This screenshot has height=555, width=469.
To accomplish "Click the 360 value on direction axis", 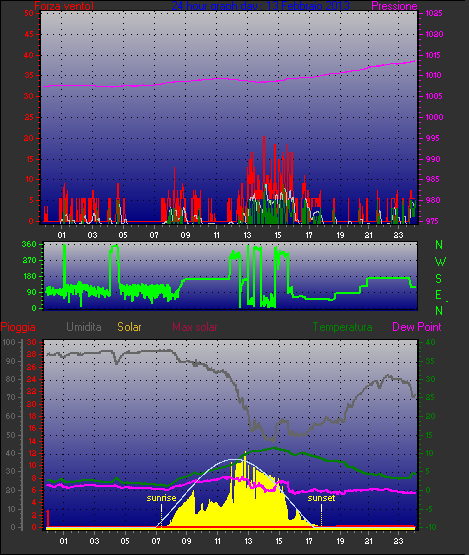I will point(29,244).
